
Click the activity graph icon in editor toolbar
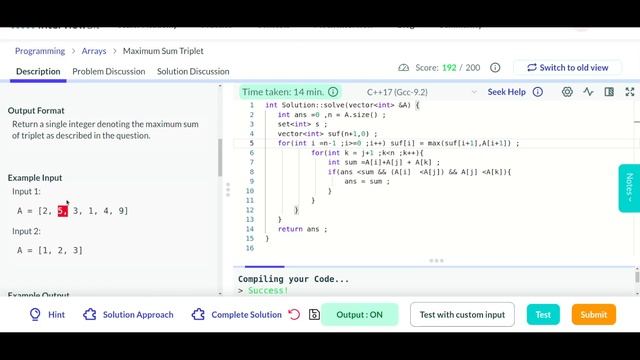point(588,92)
